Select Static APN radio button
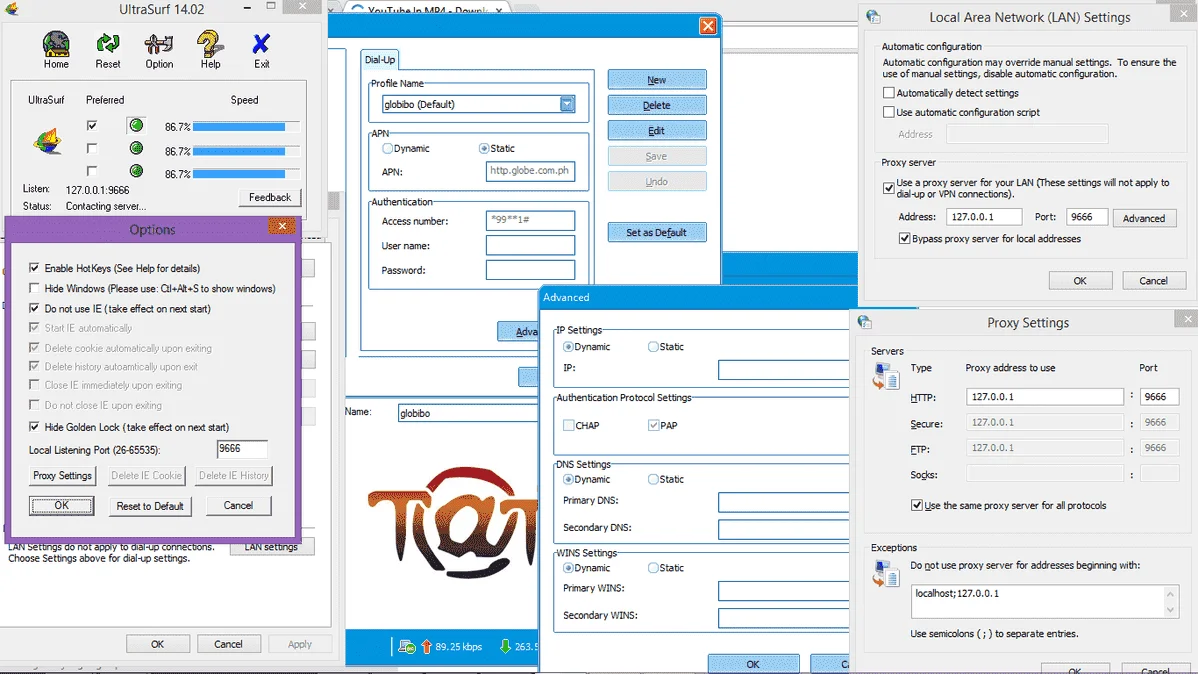The width and height of the screenshot is (1198, 674). [x=484, y=148]
